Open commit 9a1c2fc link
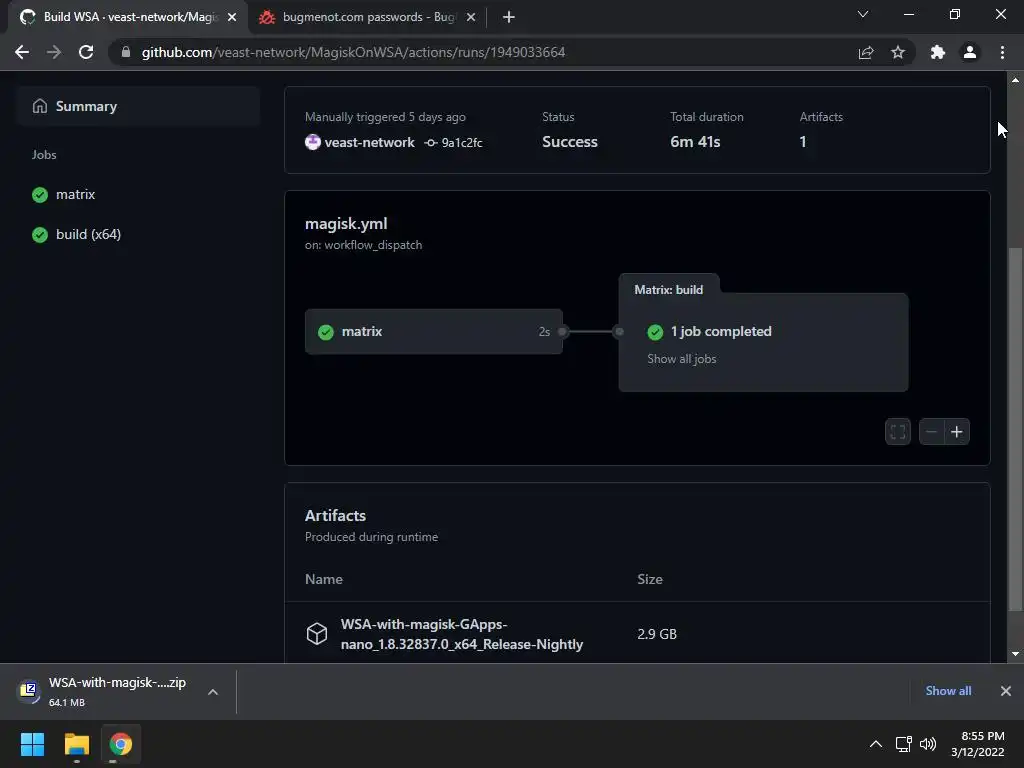The width and height of the screenshot is (1024, 768). tap(462, 142)
